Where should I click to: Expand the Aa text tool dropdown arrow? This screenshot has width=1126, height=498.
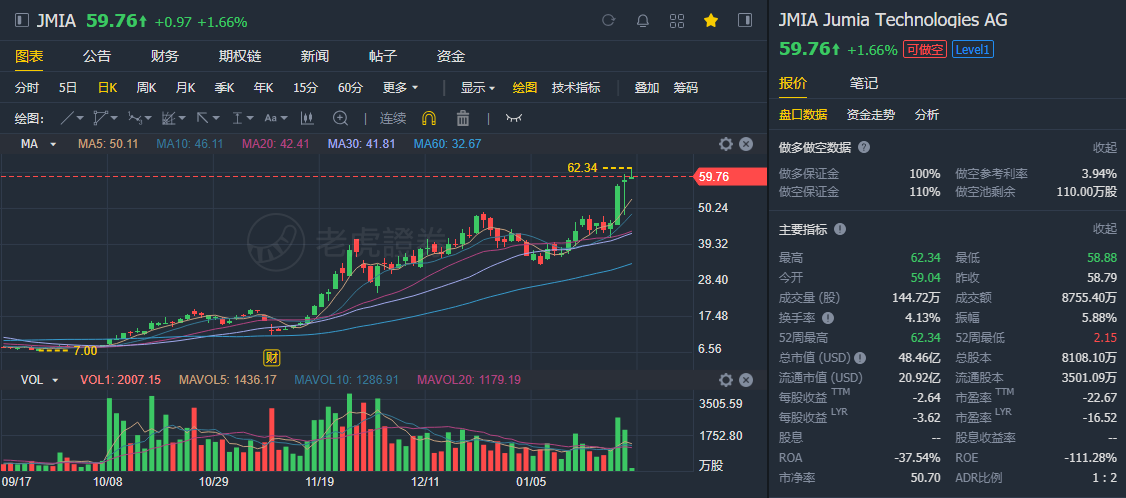coord(284,118)
